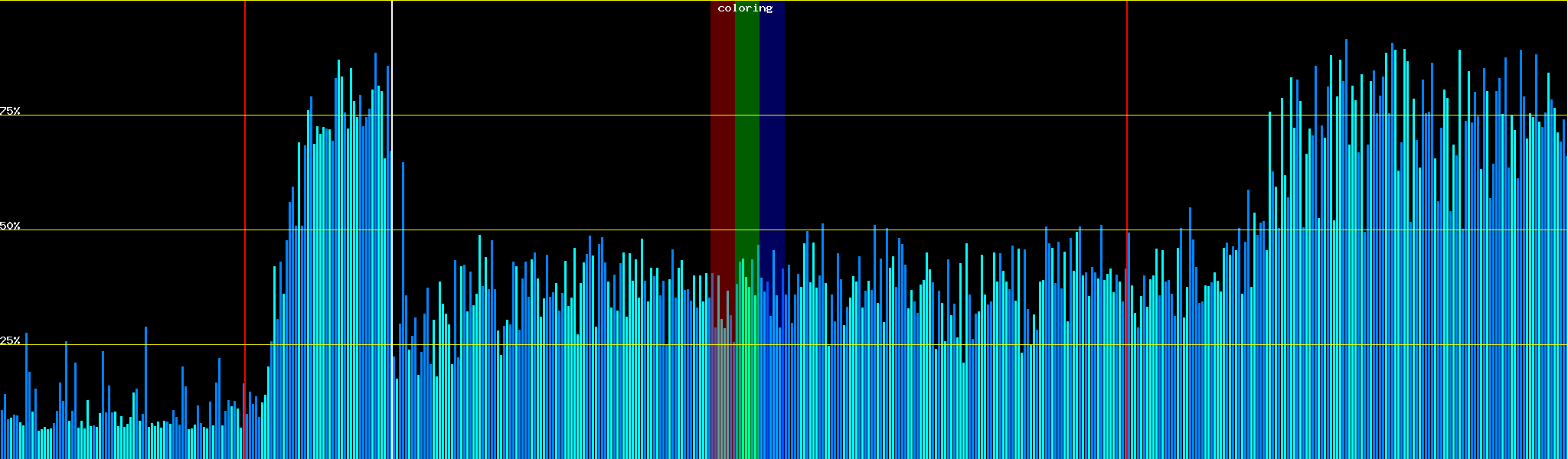
Task: Click the 50% axis label
Action: pyautogui.click(x=10, y=226)
